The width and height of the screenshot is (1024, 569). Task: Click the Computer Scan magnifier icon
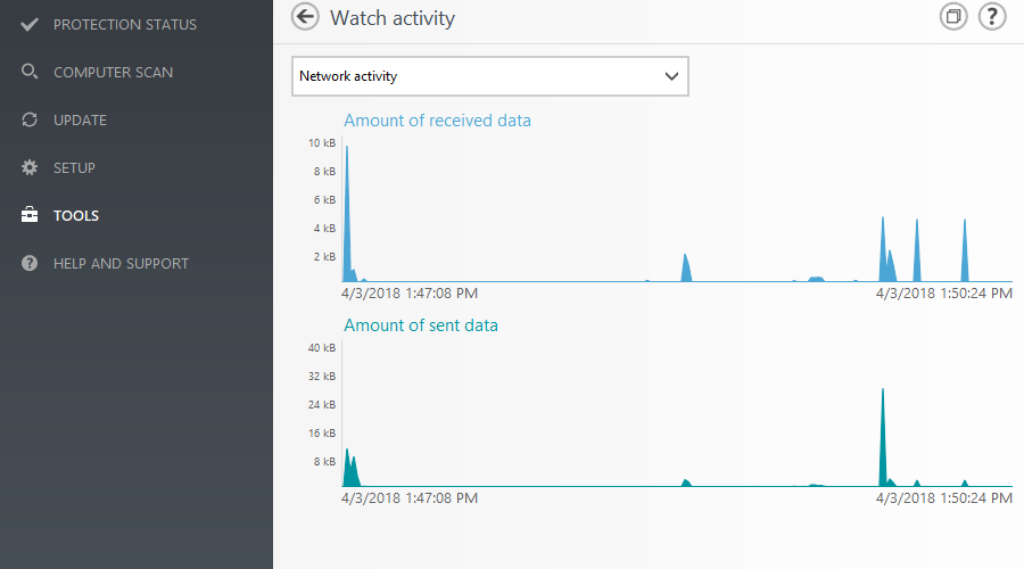(x=30, y=72)
